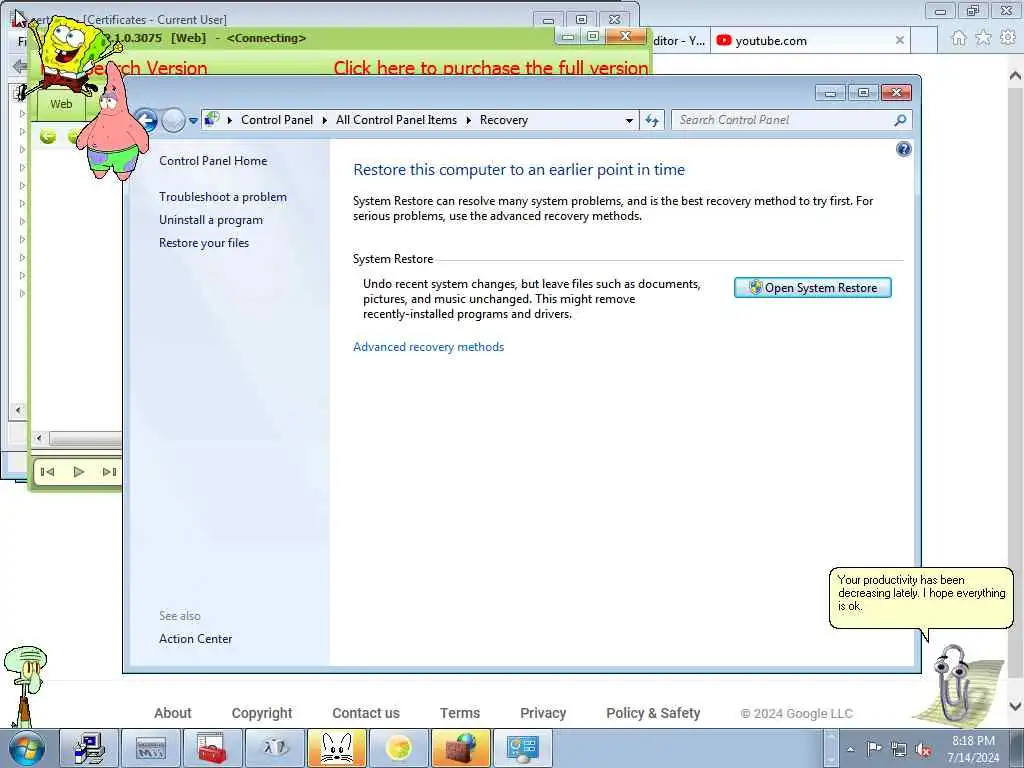Open taskbar yellow-green orb application

point(398,748)
